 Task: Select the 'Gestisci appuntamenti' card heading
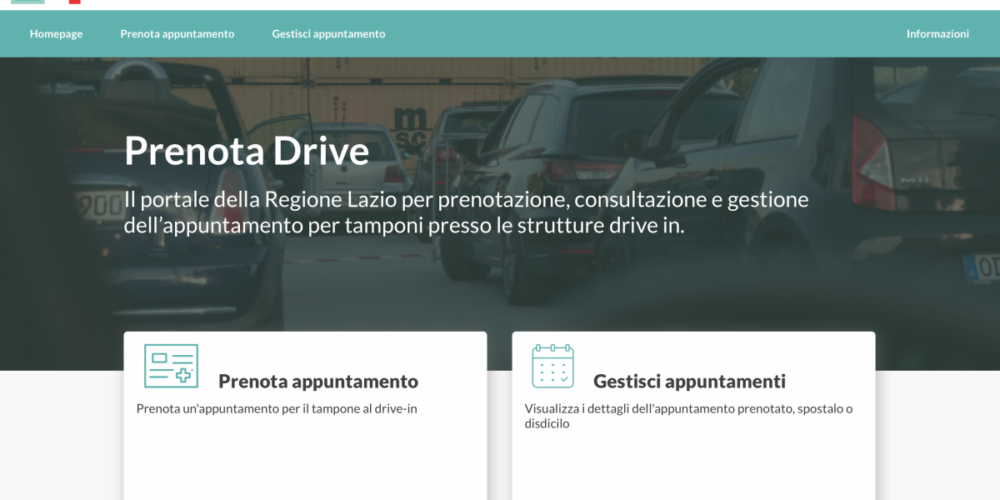tap(689, 381)
